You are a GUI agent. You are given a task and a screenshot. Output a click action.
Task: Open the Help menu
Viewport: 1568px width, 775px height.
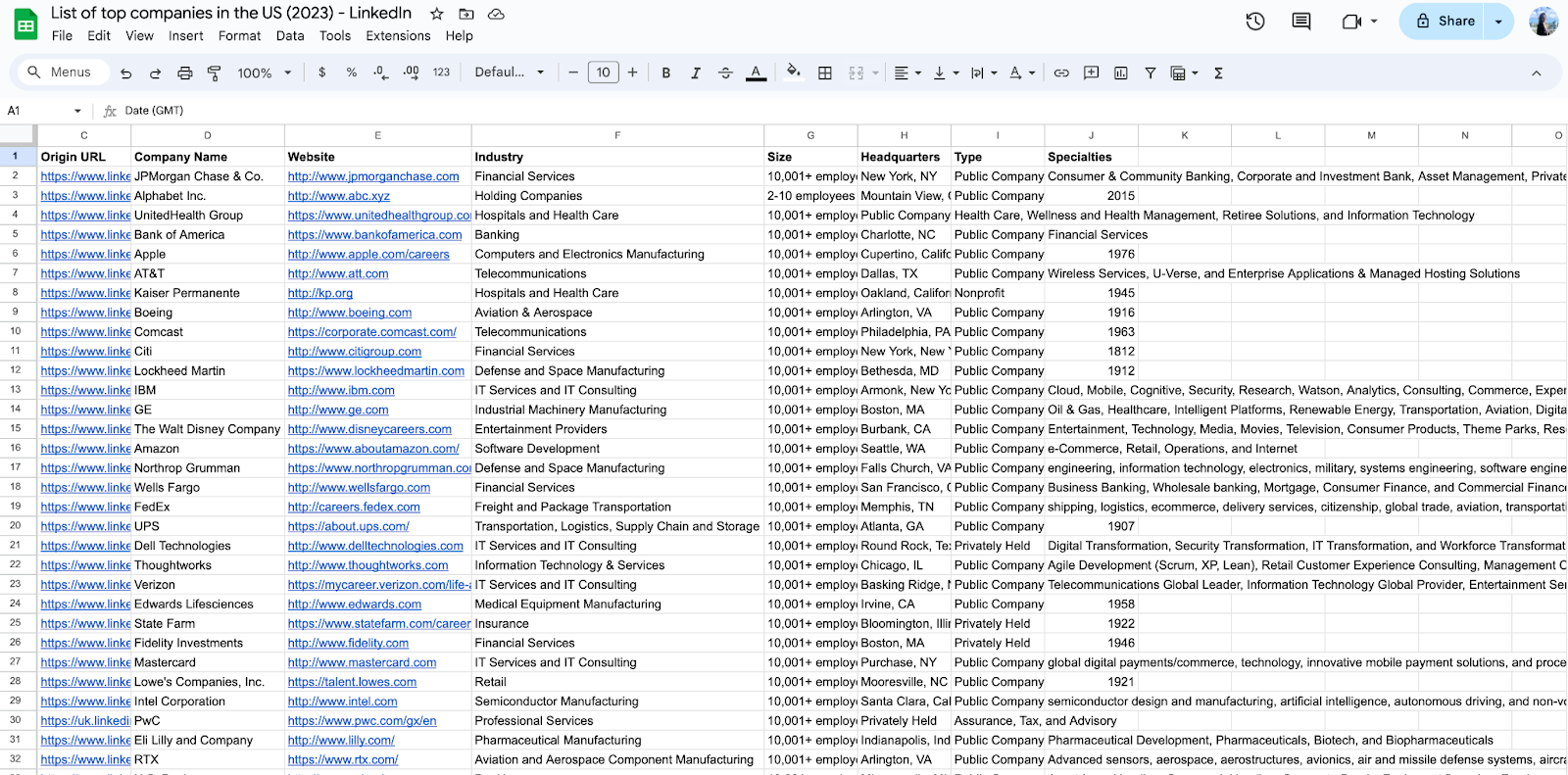459,35
